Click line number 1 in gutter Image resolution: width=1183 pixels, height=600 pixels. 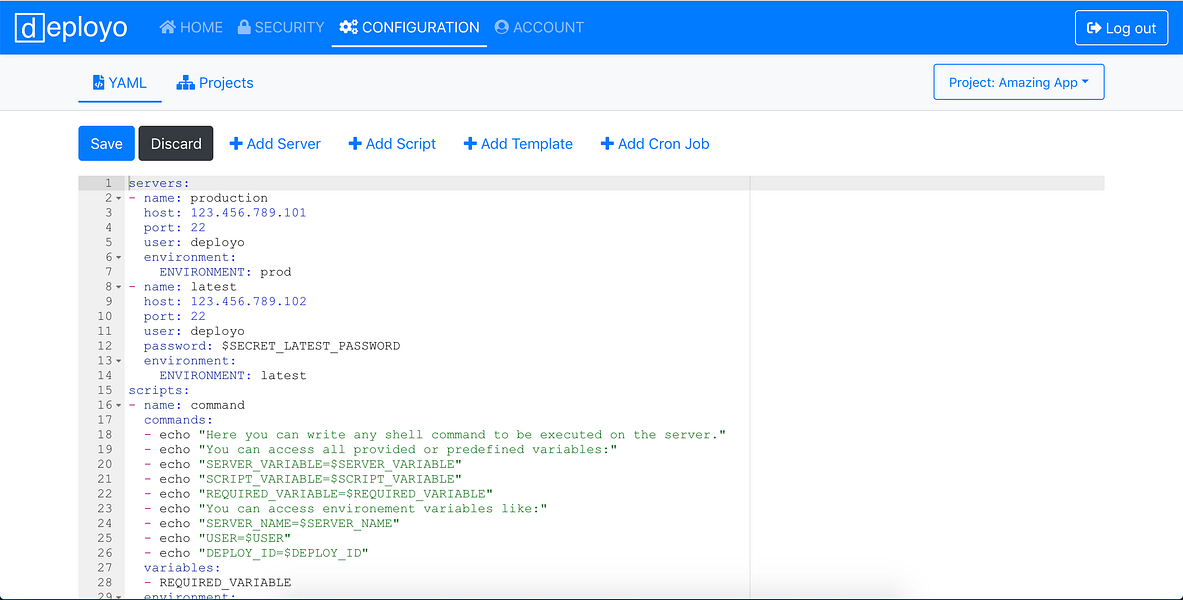(x=108, y=183)
